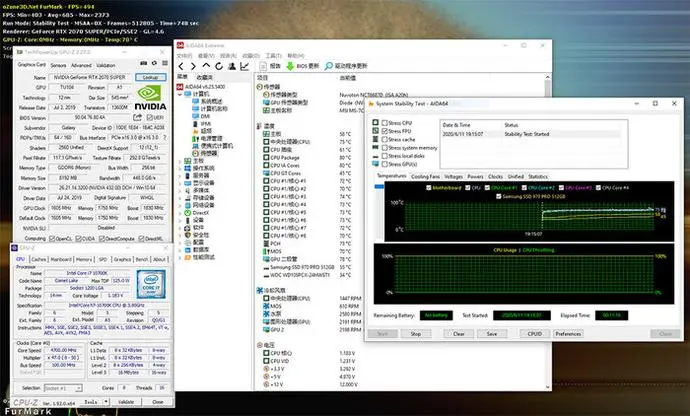Viewport: 690px width, 416px height.
Task: Open driver update via magnifier icon
Action: pos(329,66)
